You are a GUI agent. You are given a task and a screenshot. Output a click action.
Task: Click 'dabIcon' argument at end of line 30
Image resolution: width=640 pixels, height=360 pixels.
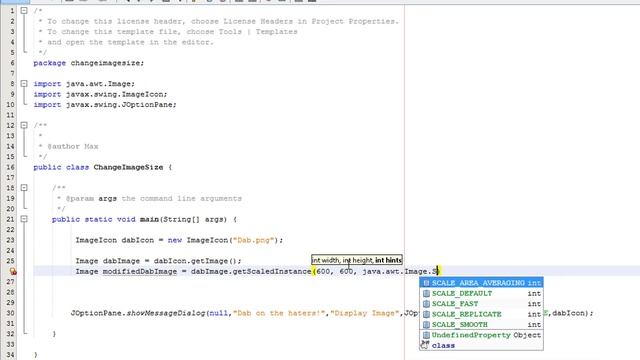570,313
